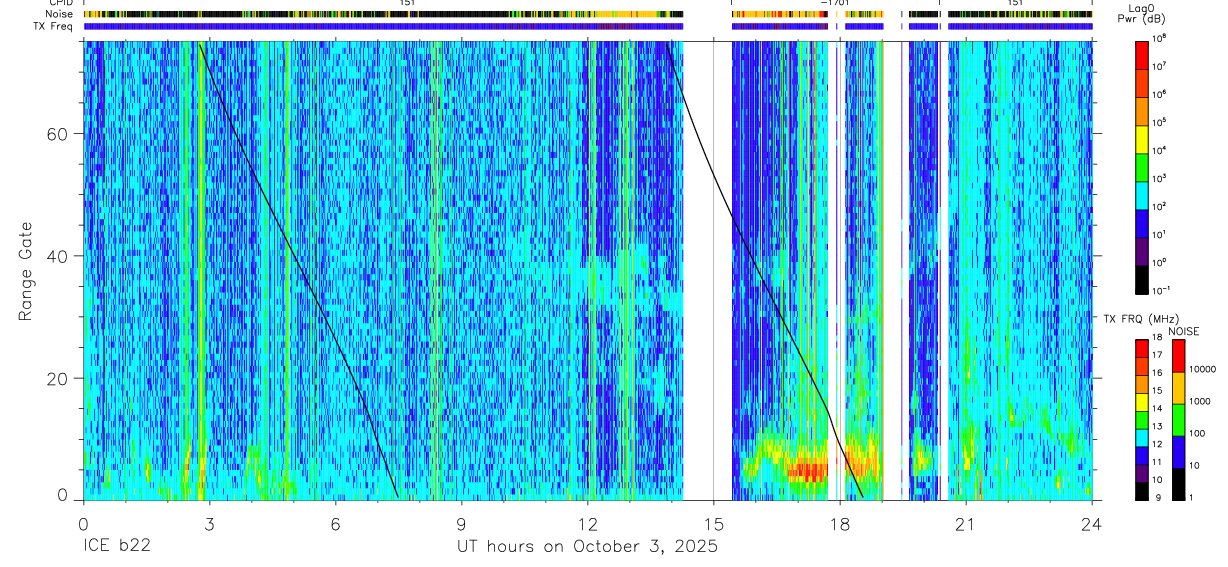The height and width of the screenshot is (567, 1228).
Task: Click the '1000' label on NOISE legend
Action: tap(1202, 401)
